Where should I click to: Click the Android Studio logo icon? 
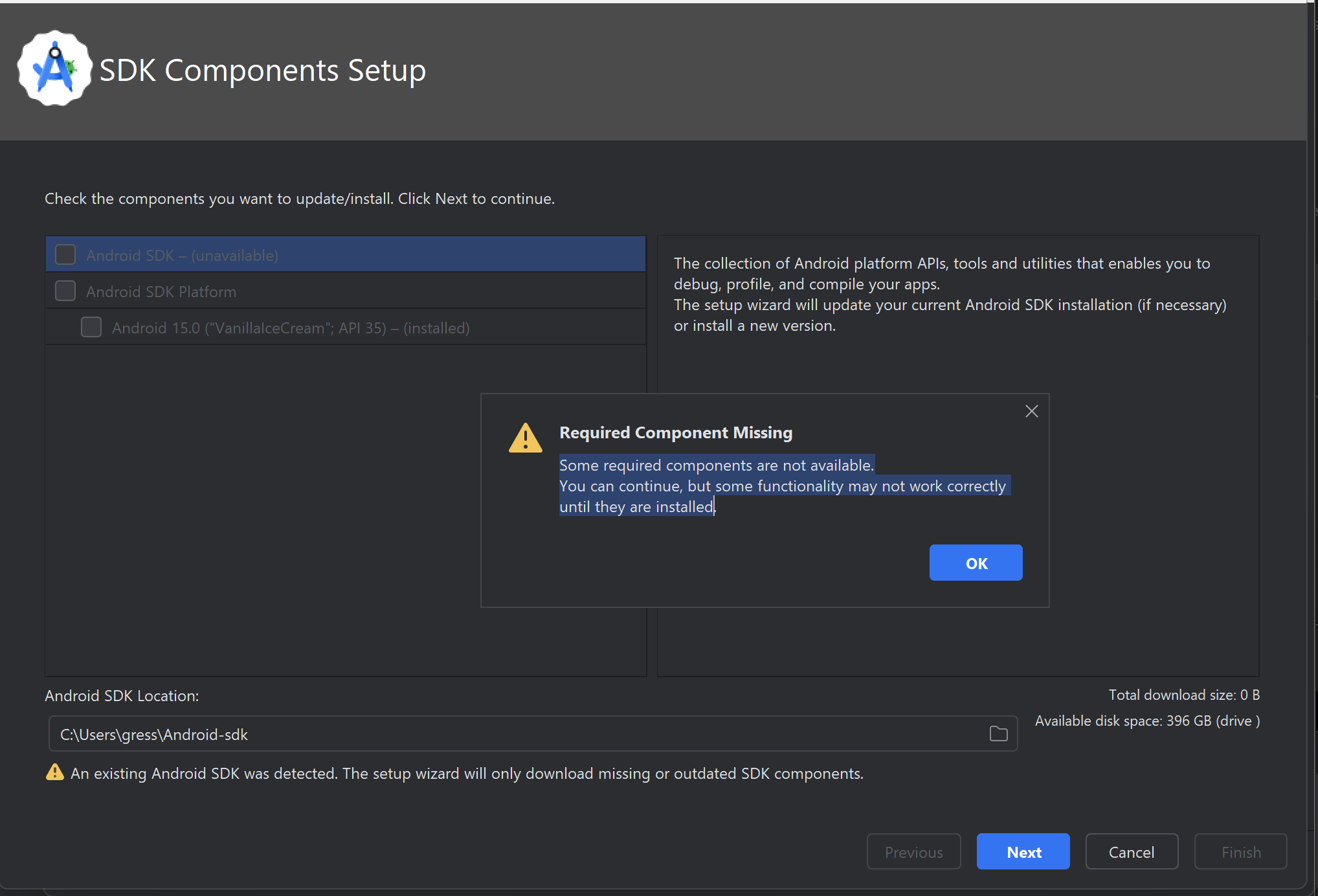pos(55,69)
